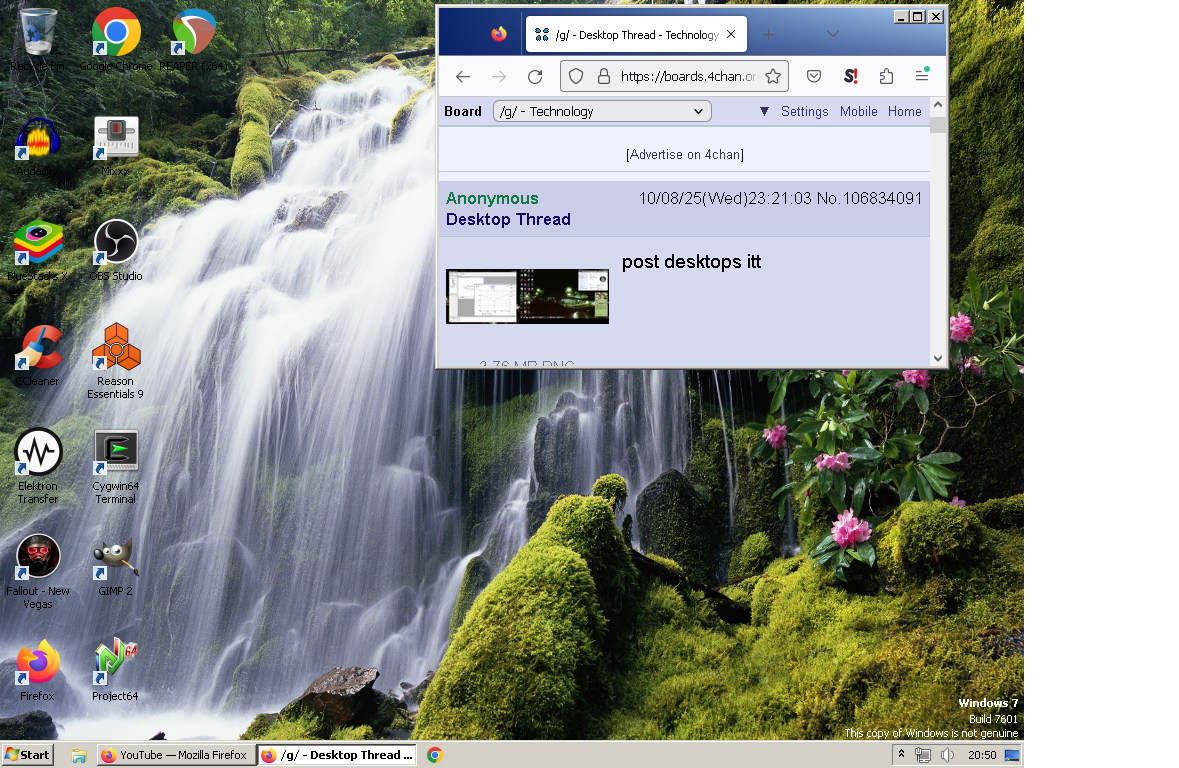Open the /g/ - Technology board dropdown

(x=602, y=111)
